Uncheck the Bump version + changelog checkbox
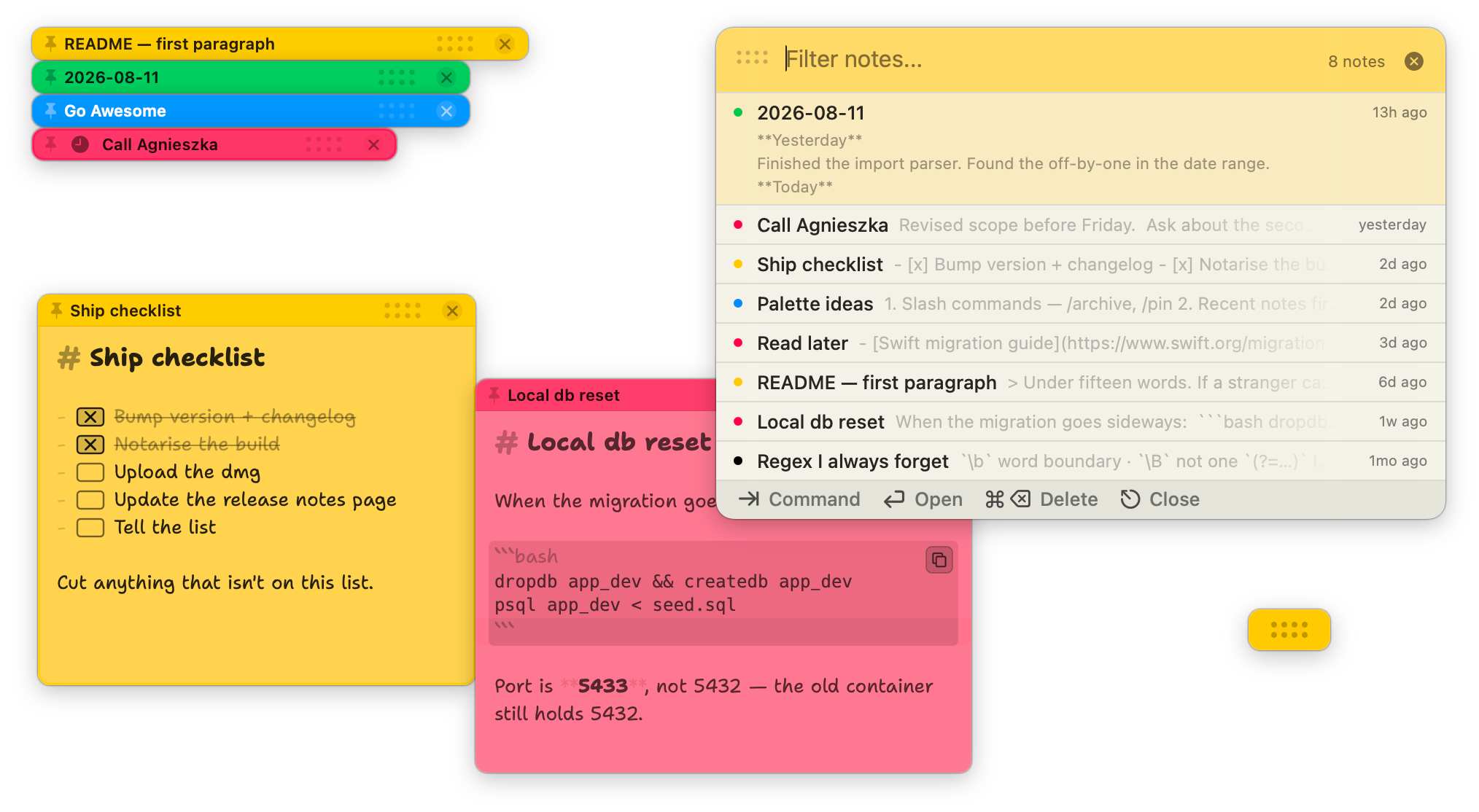 pos(90,417)
